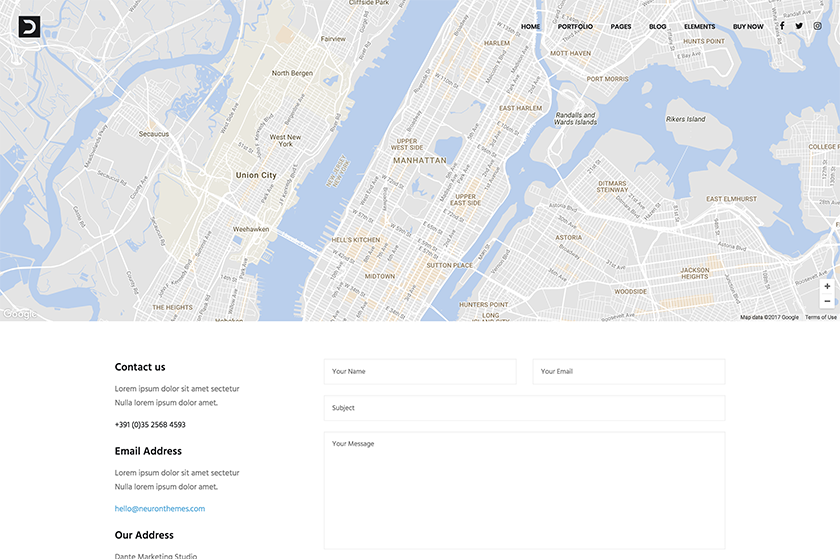840x559 pixels.
Task: Focus the Your Message text area
Action: [x=524, y=490]
